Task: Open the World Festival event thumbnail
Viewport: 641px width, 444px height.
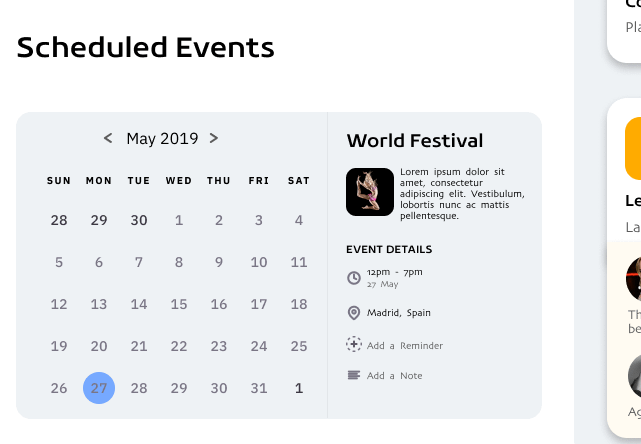Action: coord(369,192)
